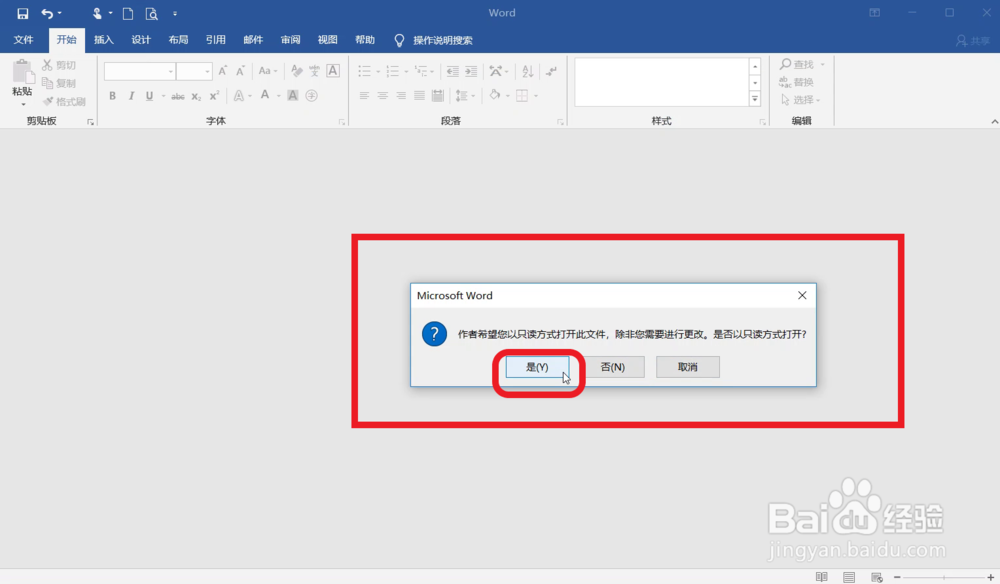Viewport: 1000px width, 584px height.
Task: Click the Paste clipboard icon
Action: tap(22, 71)
